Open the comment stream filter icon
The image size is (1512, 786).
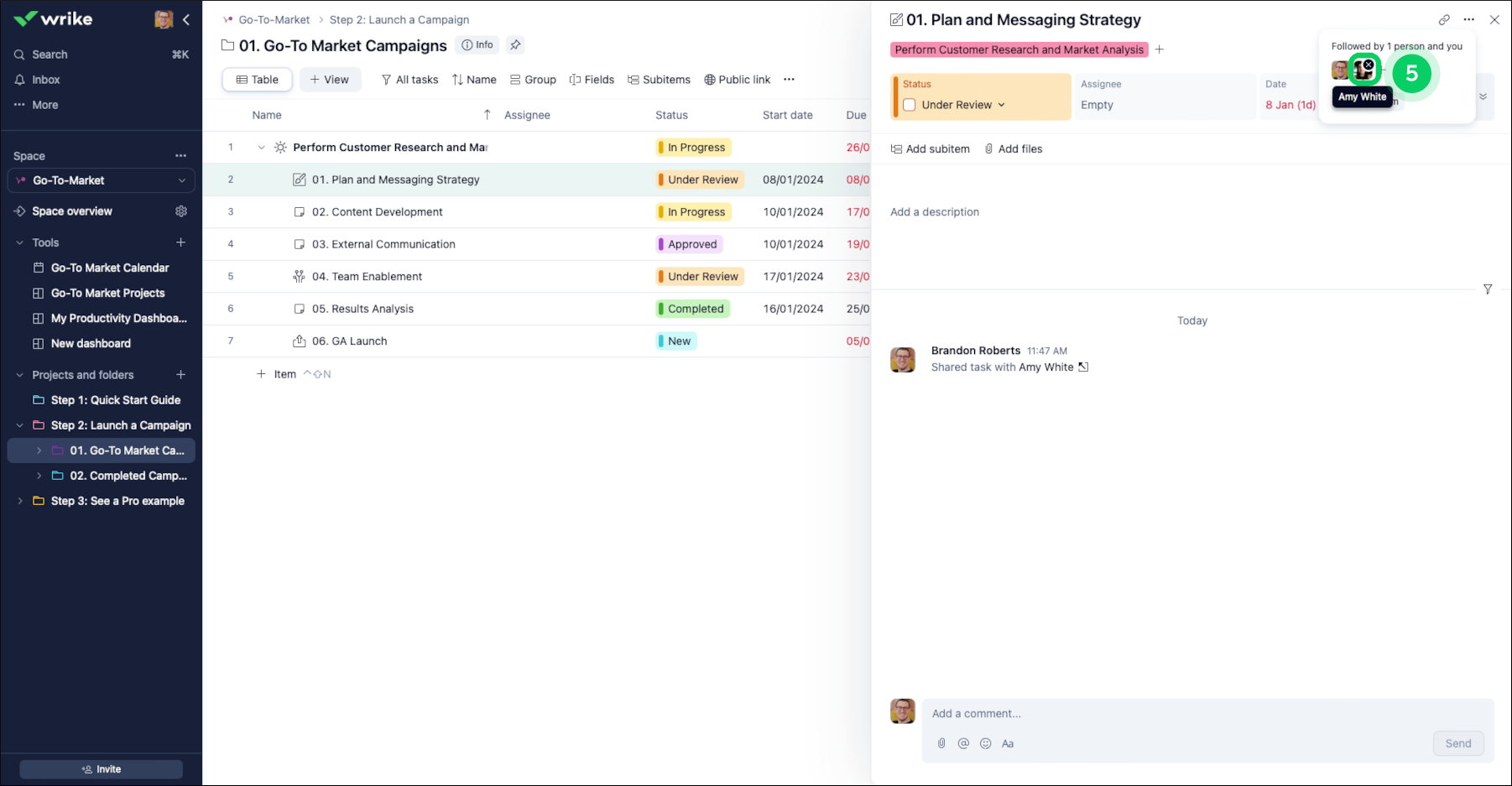1487,289
